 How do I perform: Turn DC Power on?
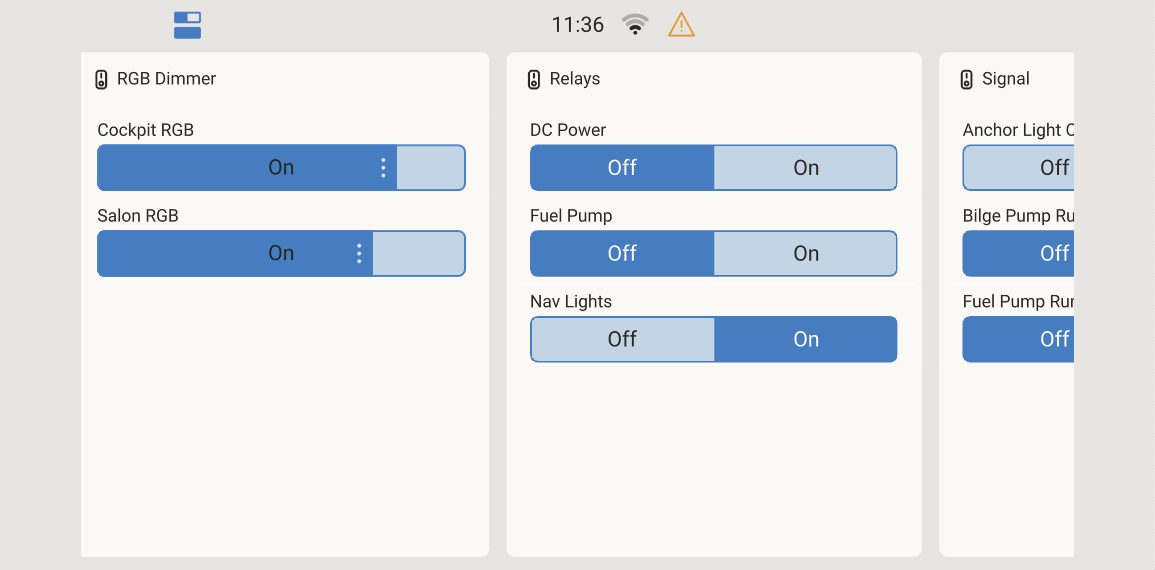[x=805, y=168]
